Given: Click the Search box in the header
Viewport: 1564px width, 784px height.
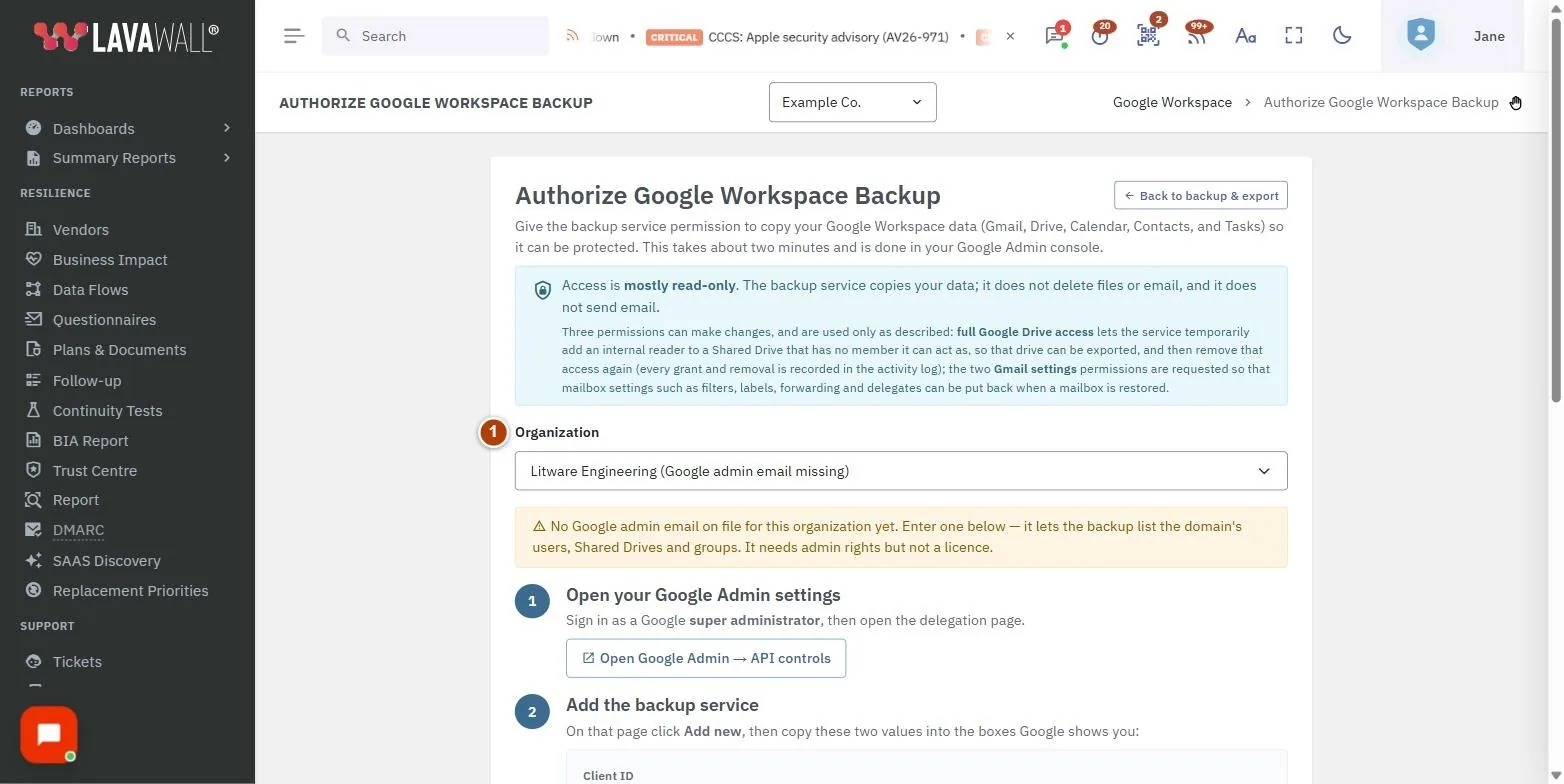Looking at the screenshot, I should tap(435, 36).
